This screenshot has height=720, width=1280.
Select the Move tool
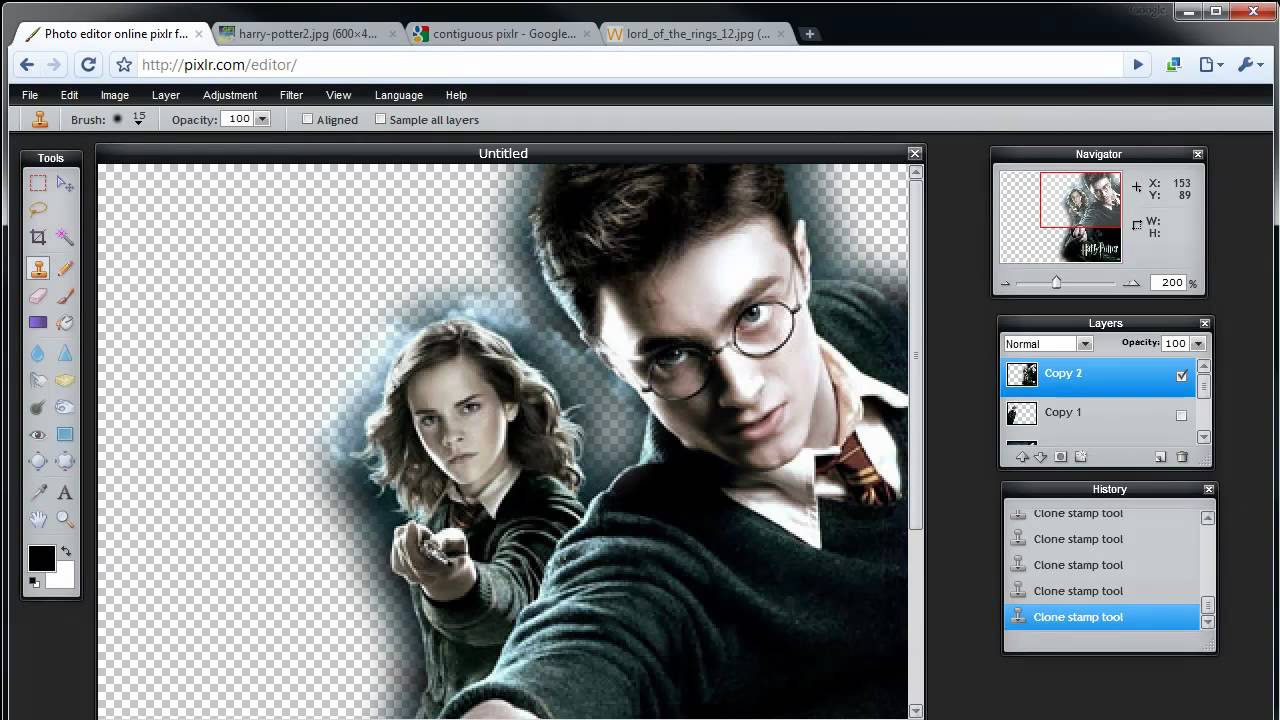[x=65, y=183]
